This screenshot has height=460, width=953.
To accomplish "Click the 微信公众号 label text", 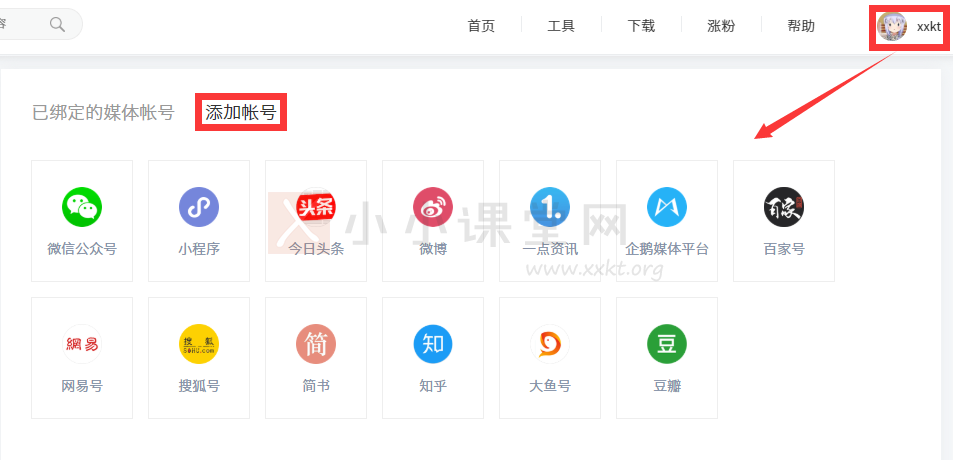I will pos(82,249).
